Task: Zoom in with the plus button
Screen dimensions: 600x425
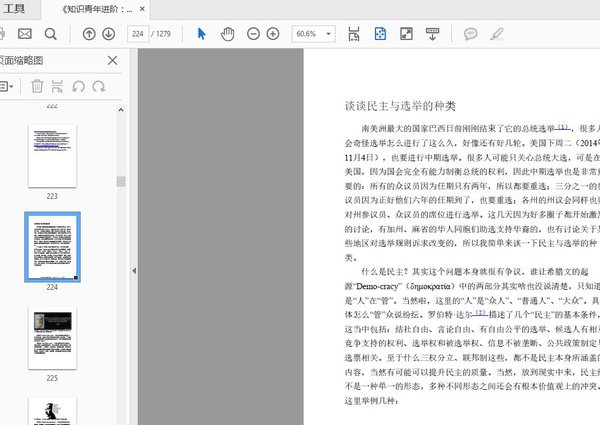Action: [x=273, y=34]
